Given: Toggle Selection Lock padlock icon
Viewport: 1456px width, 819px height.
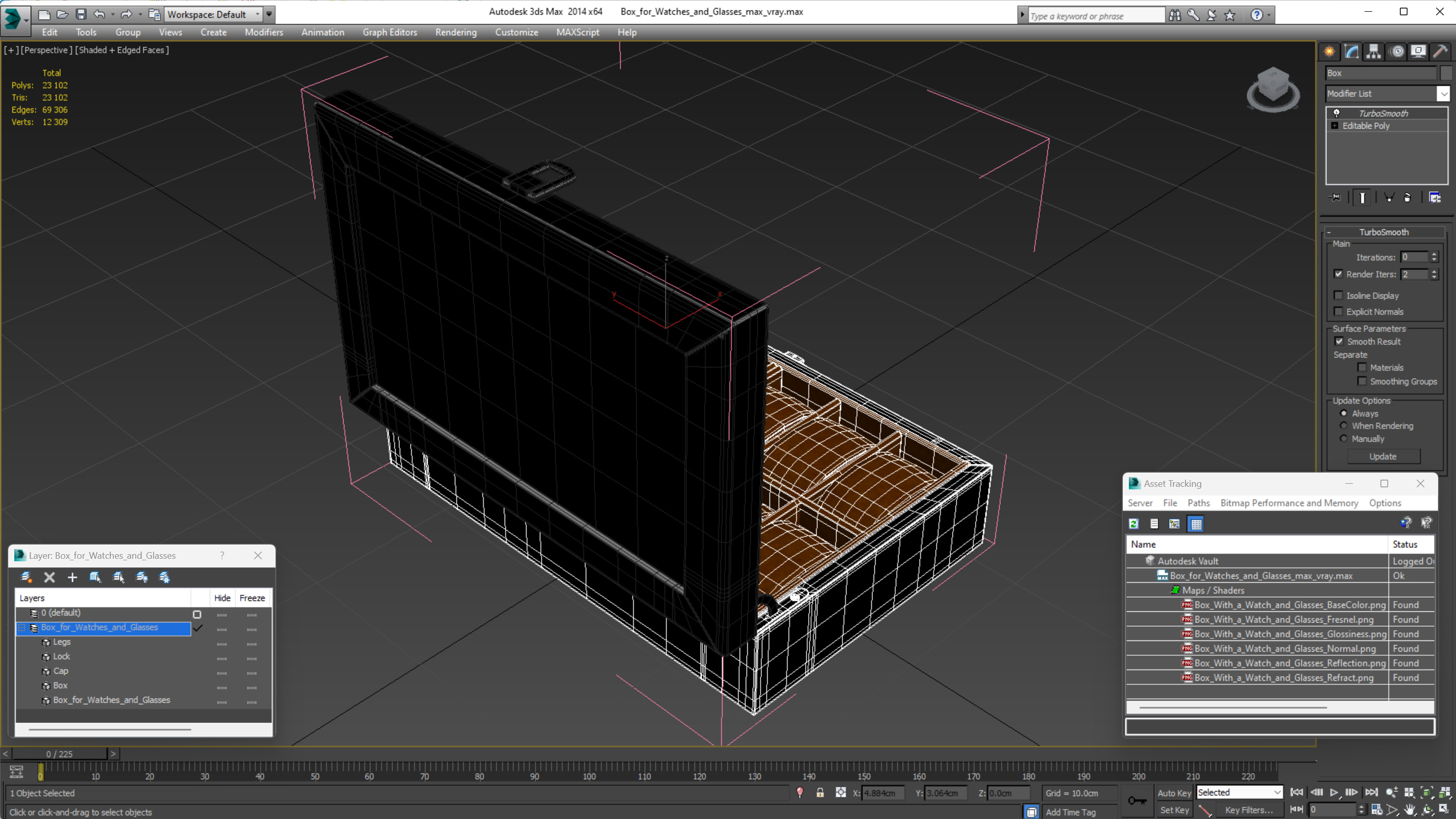Looking at the screenshot, I should [x=820, y=792].
